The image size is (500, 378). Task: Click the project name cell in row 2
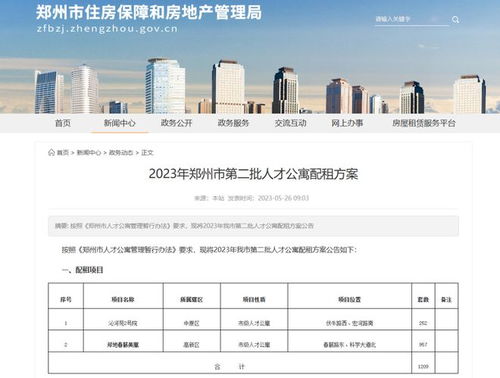click(123, 345)
